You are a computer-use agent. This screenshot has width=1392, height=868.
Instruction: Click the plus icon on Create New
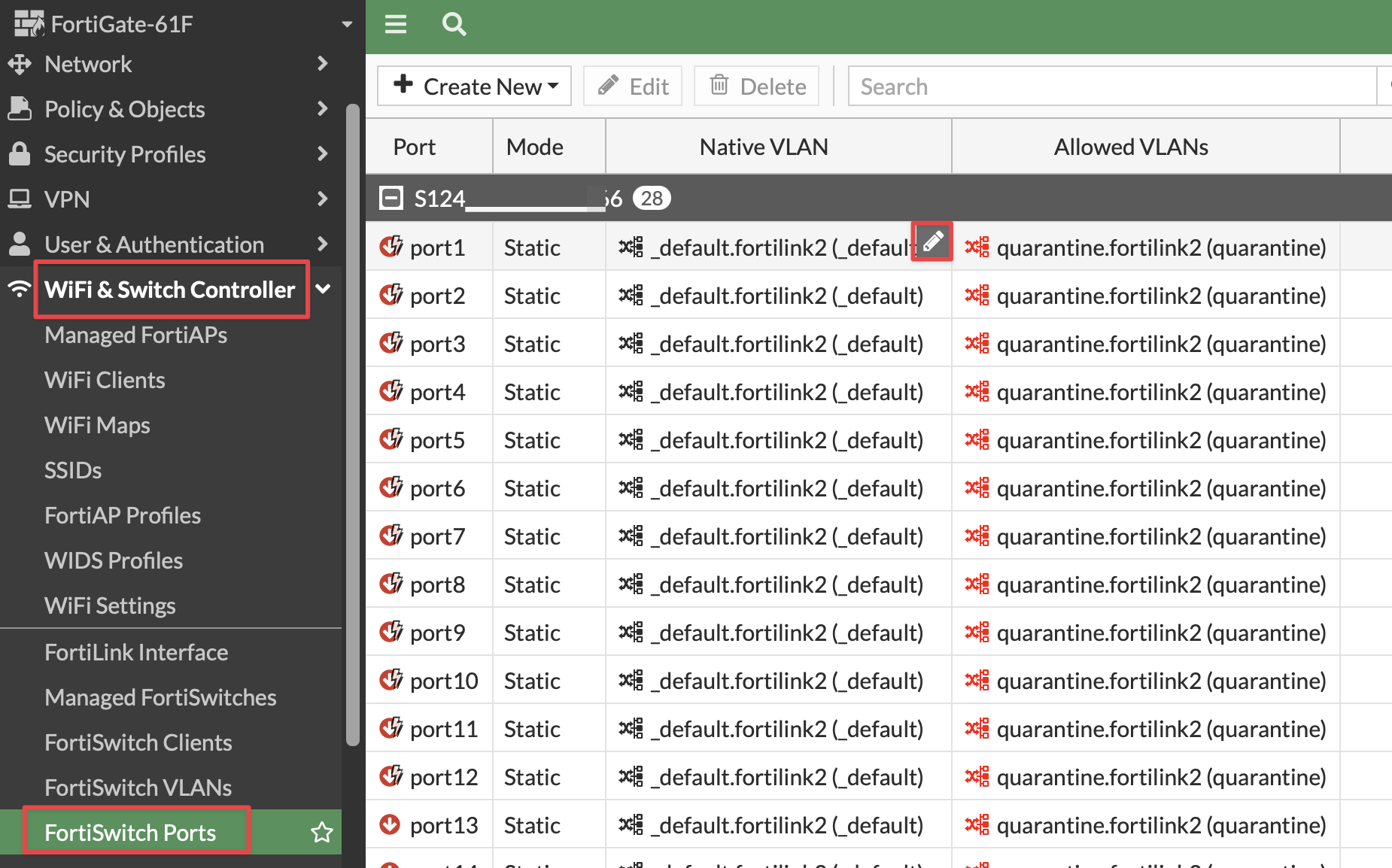point(403,84)
